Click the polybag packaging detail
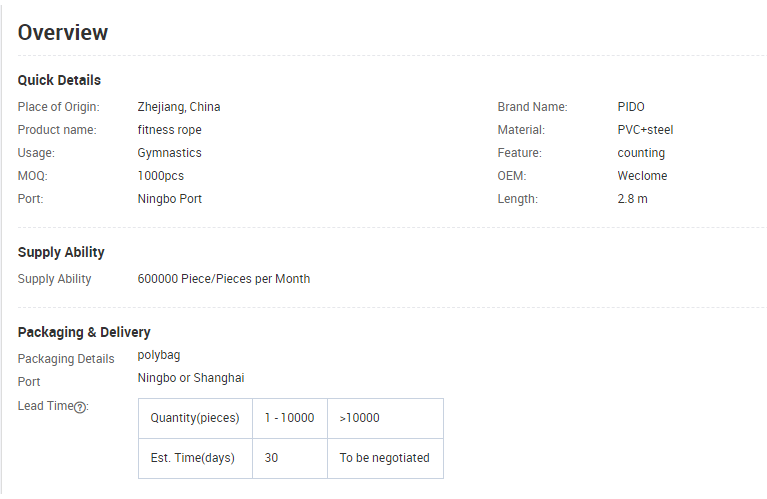The width and height of the screenshot is (767, 499). coord(159,355)
